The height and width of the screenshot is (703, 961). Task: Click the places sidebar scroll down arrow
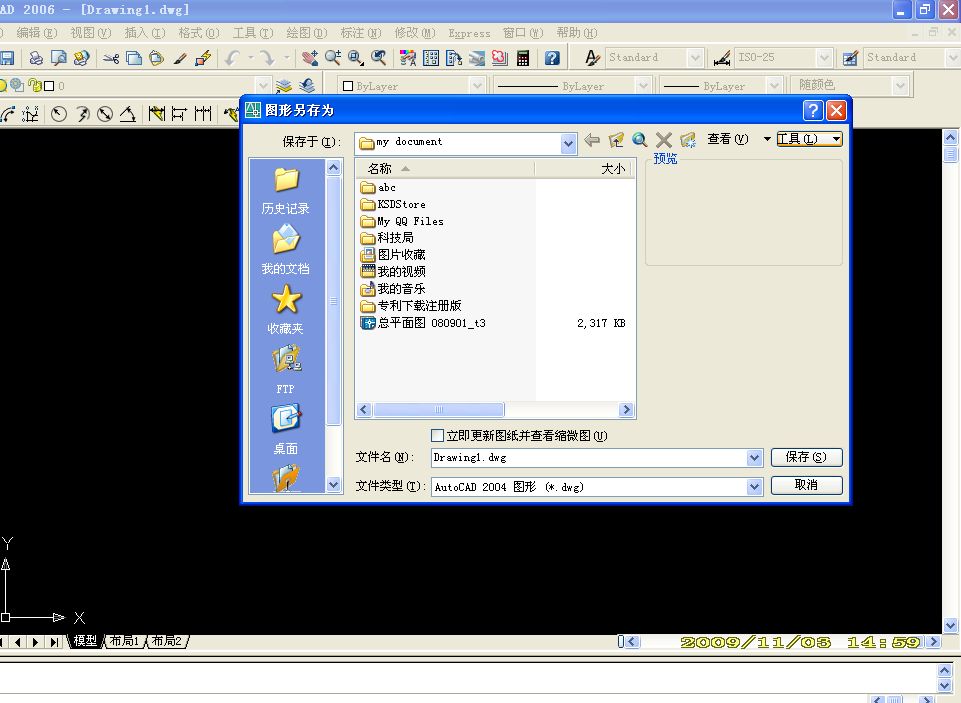(333, 485)
